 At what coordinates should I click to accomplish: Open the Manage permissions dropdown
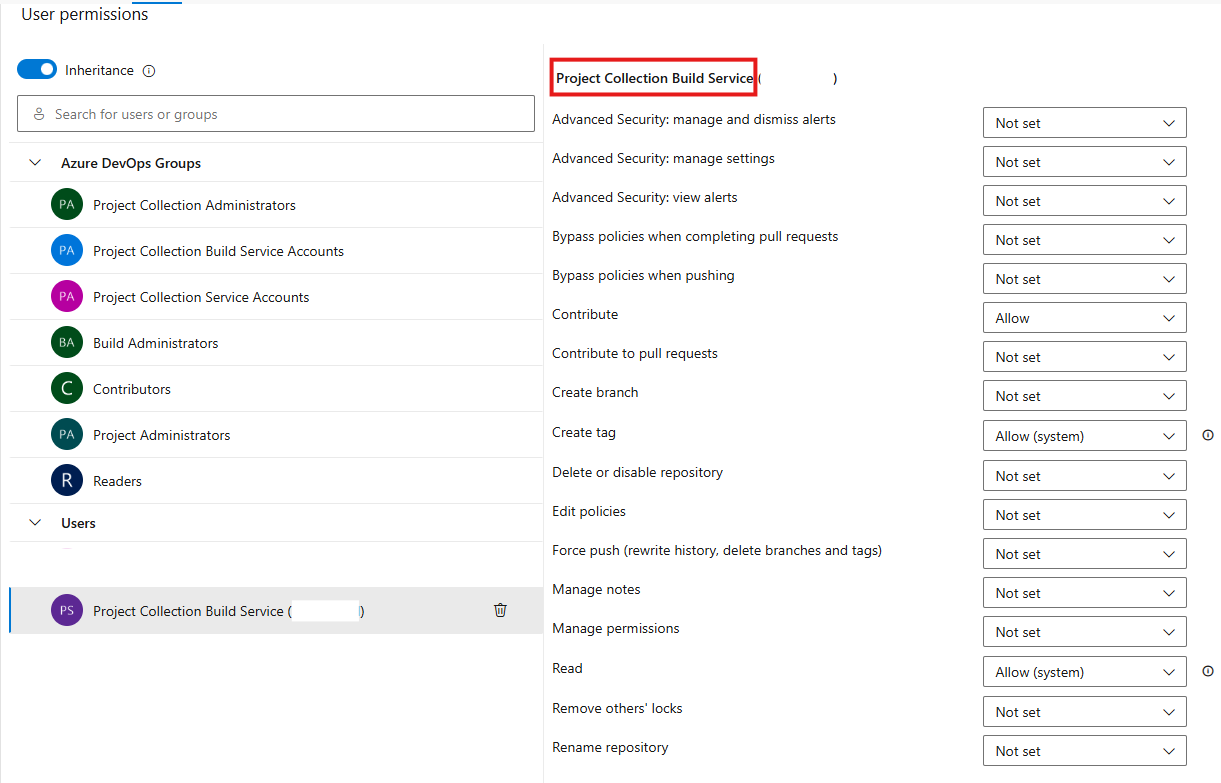1085,632
